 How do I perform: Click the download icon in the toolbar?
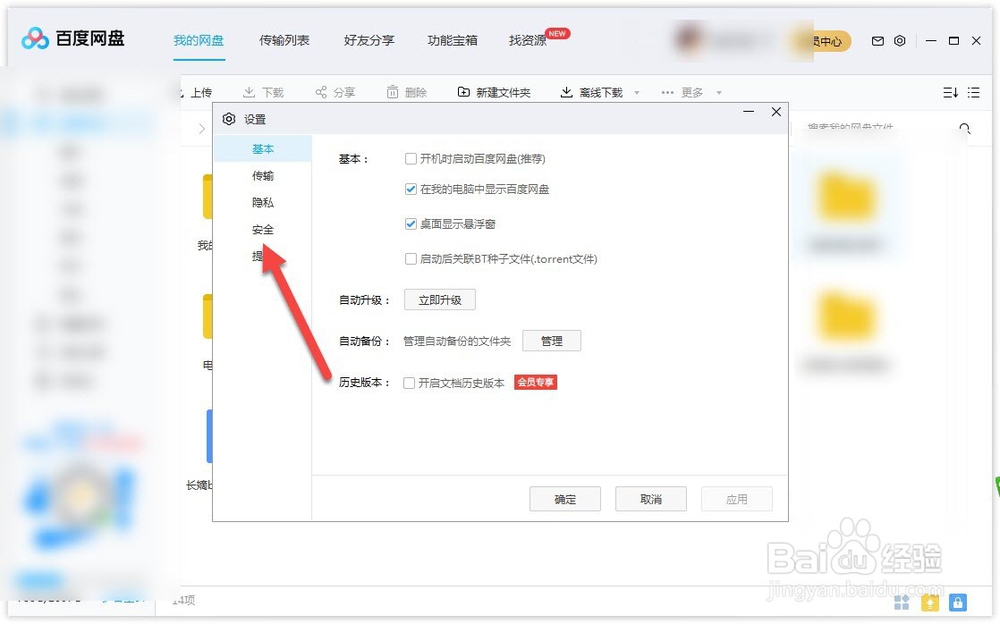pyautogui.click(x=249, y=92)
